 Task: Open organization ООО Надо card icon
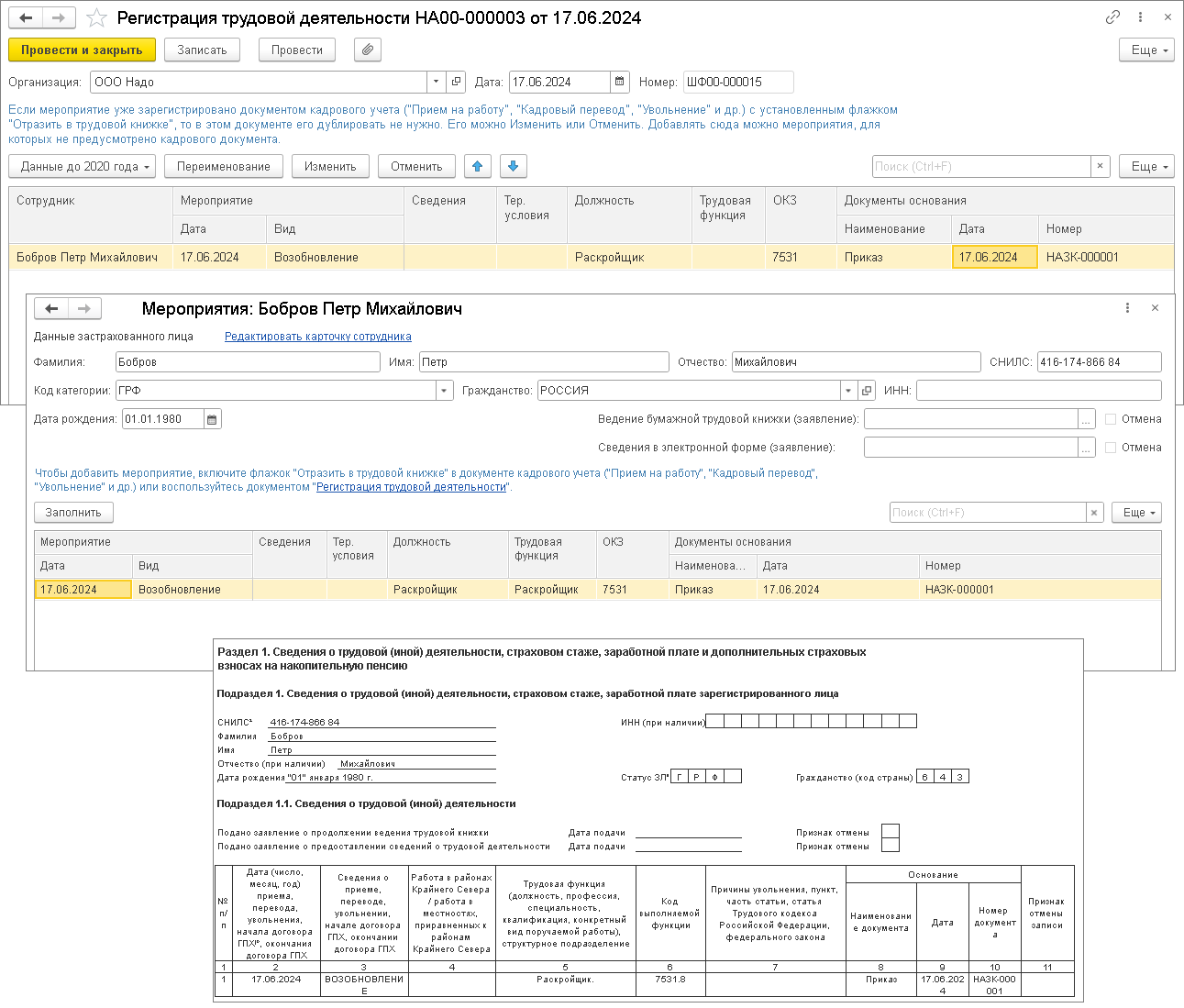456,82
